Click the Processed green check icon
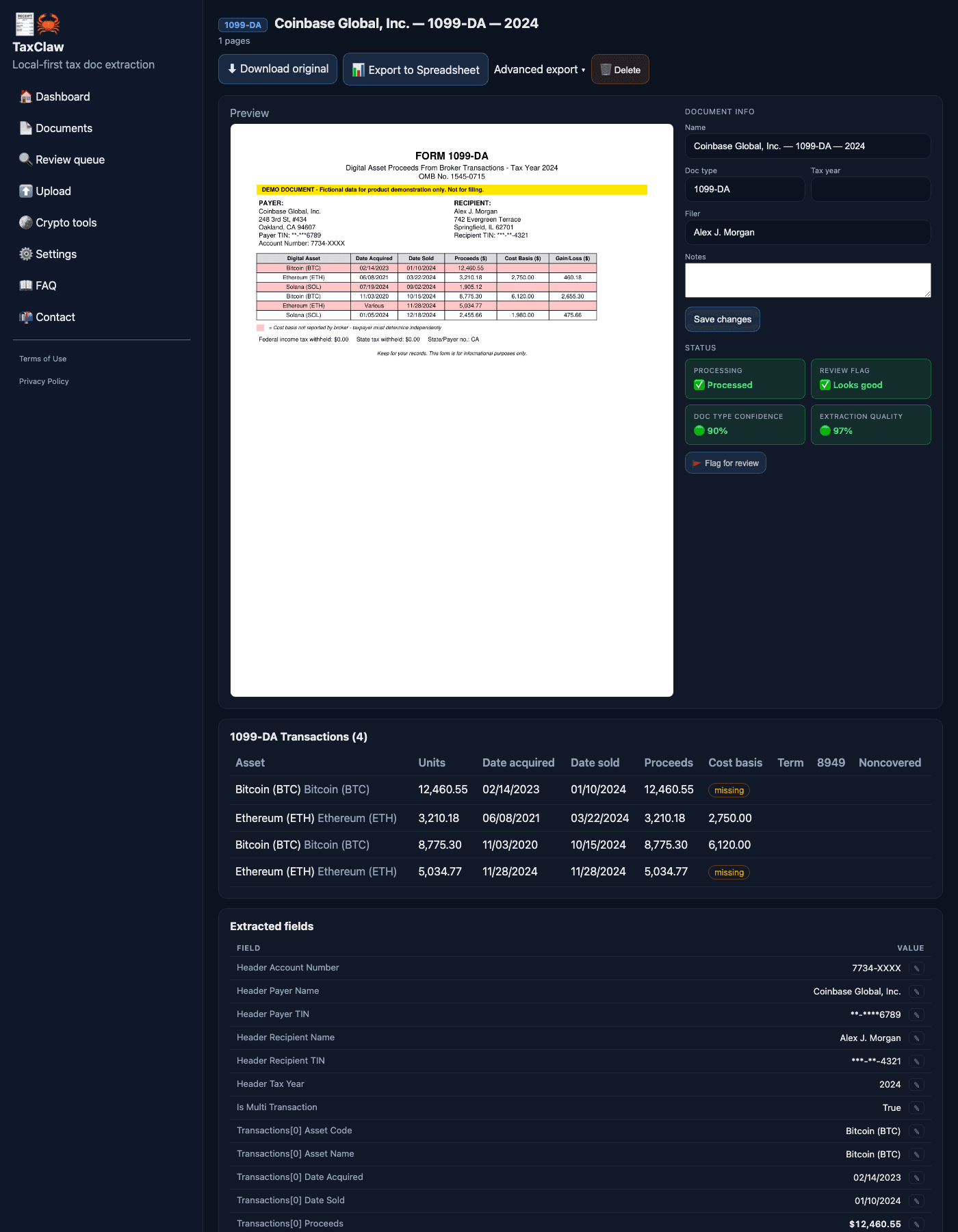The image size is (958, 1232). click(x=699, y=385)
